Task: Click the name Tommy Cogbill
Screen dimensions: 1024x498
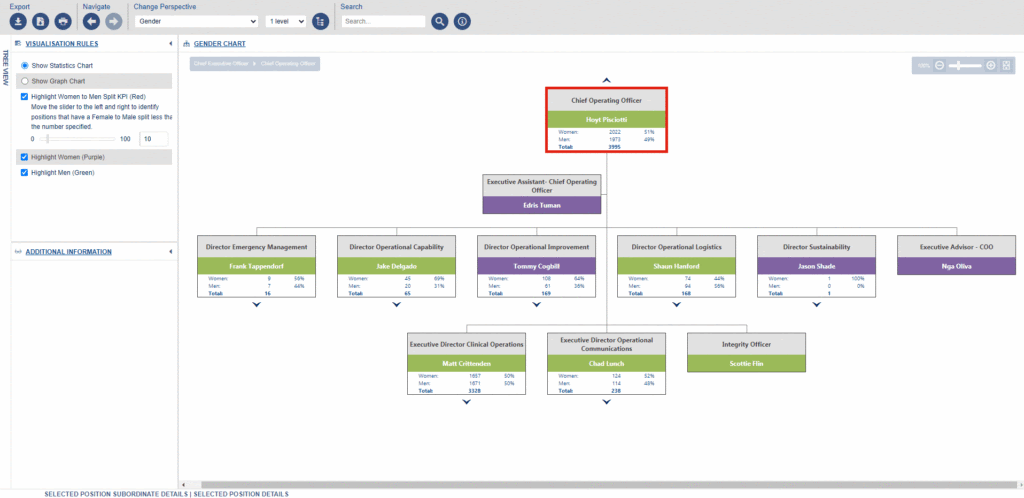Action: [x=536, y=266]
